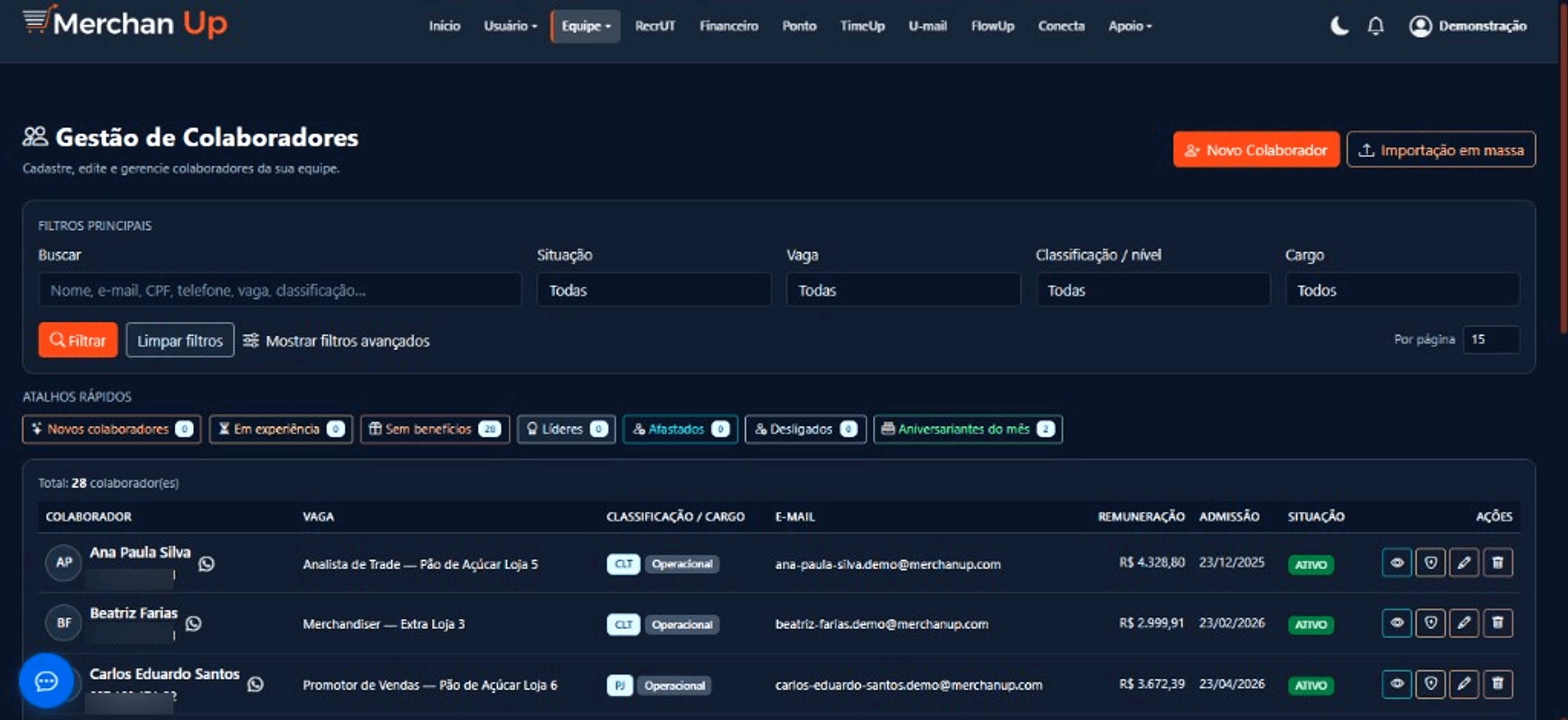Screen dimensions: 1568x720
Task: Toggle dark mode moon icon
Action: pos(1339,26)
